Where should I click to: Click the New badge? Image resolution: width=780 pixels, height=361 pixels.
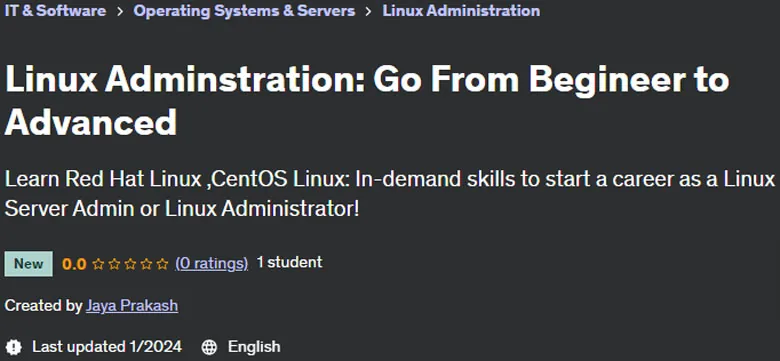pyautogui.click(x=28, y=264)
